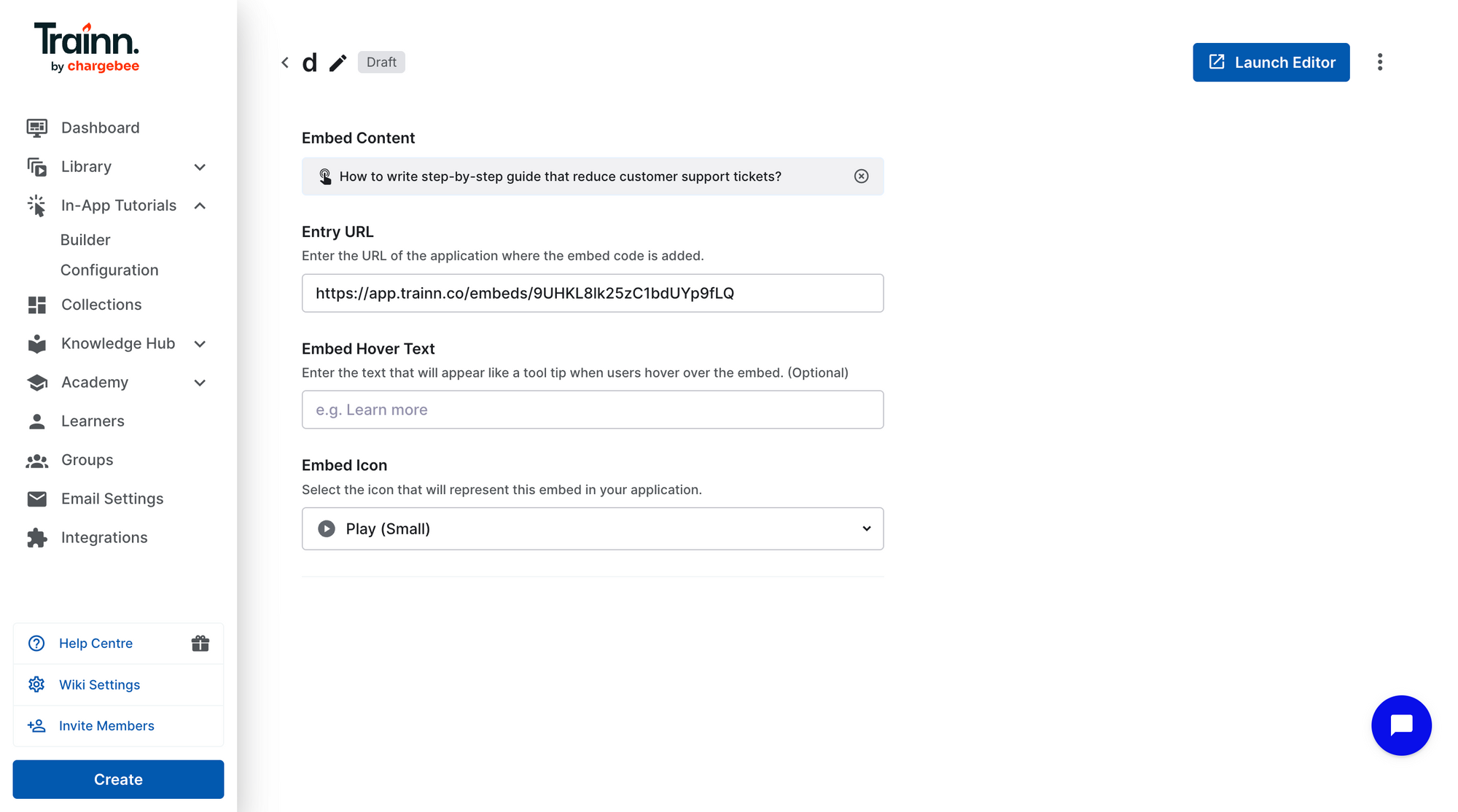Open the Embed Icon dropdown

coord(593,528)
